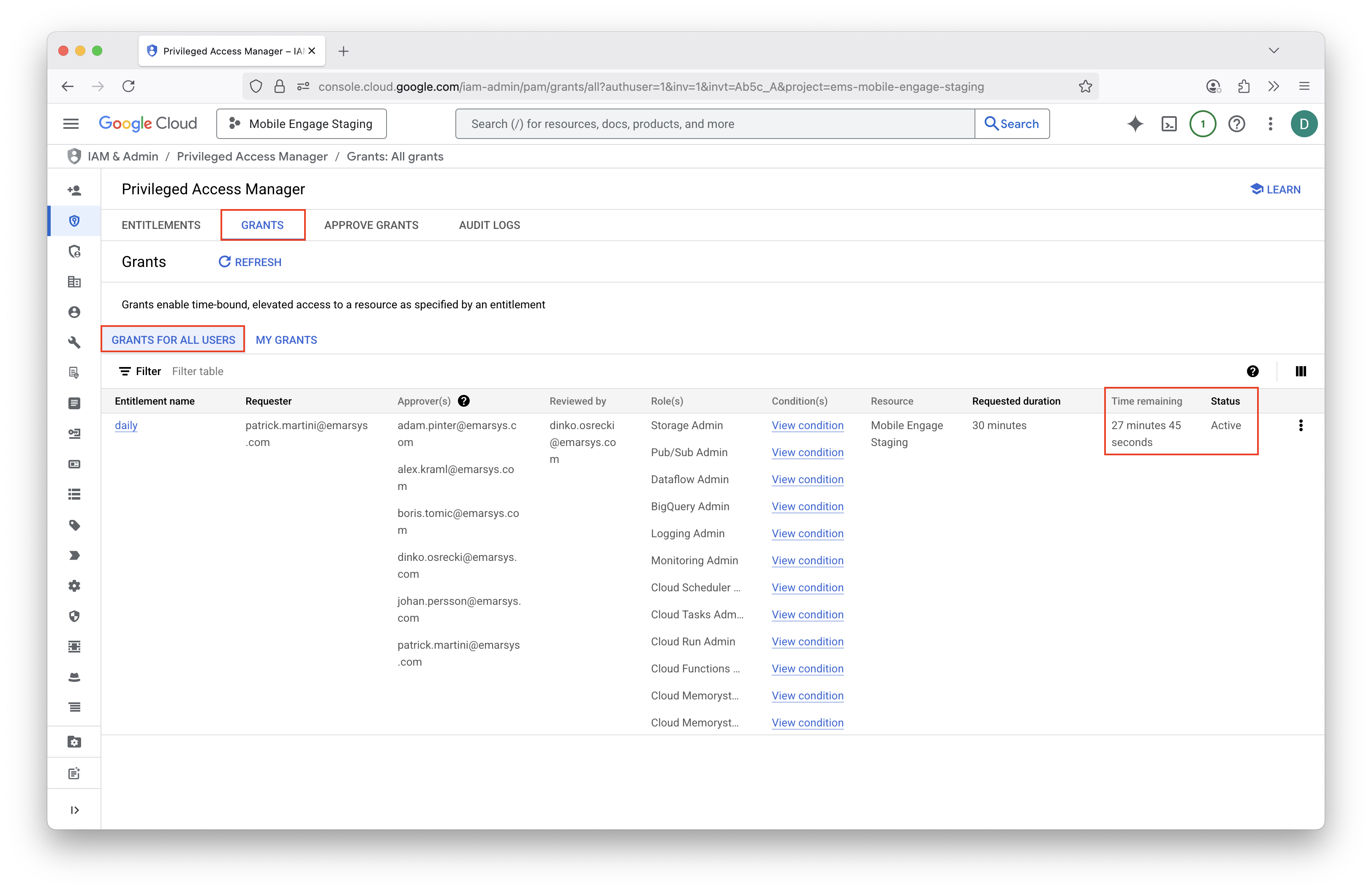Click help icon next to Approver(s) header

coord(463,401)
